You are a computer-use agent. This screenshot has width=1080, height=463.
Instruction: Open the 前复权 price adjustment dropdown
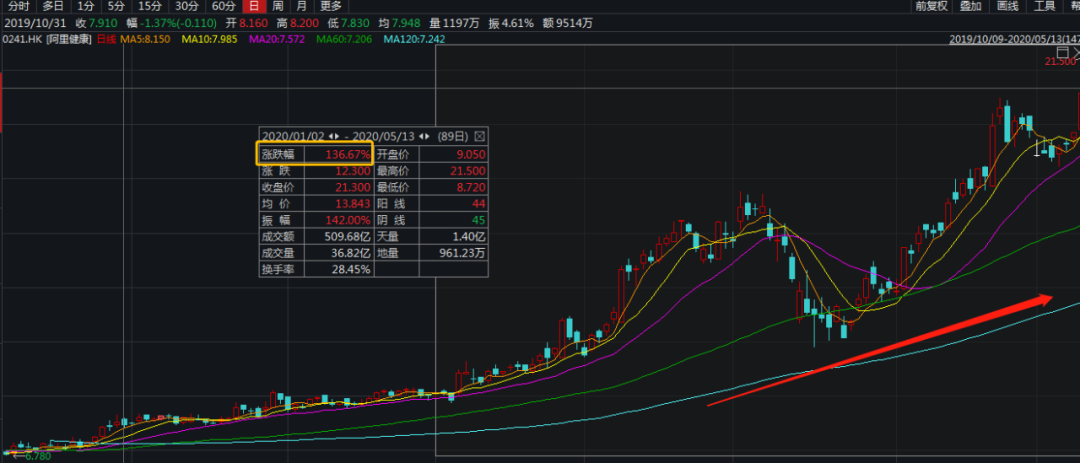pos(931,6)
